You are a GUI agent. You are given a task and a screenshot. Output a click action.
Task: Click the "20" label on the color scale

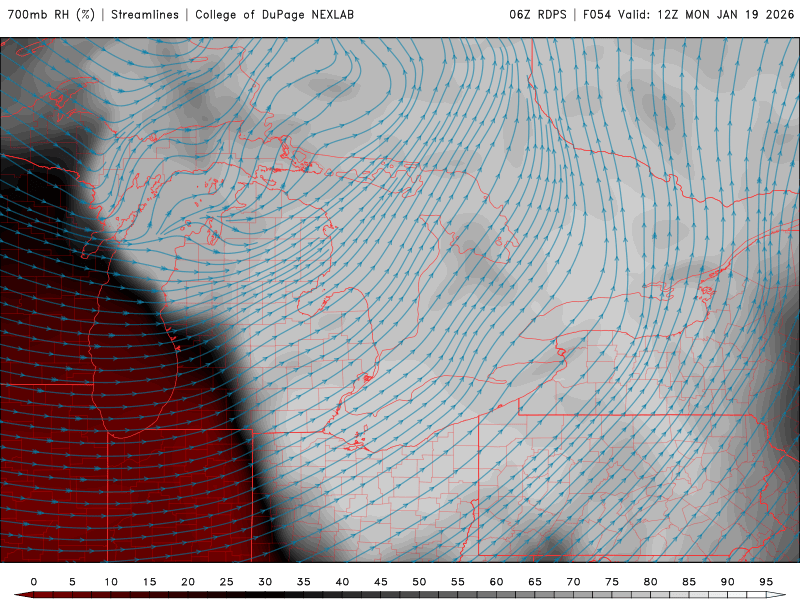188,582
